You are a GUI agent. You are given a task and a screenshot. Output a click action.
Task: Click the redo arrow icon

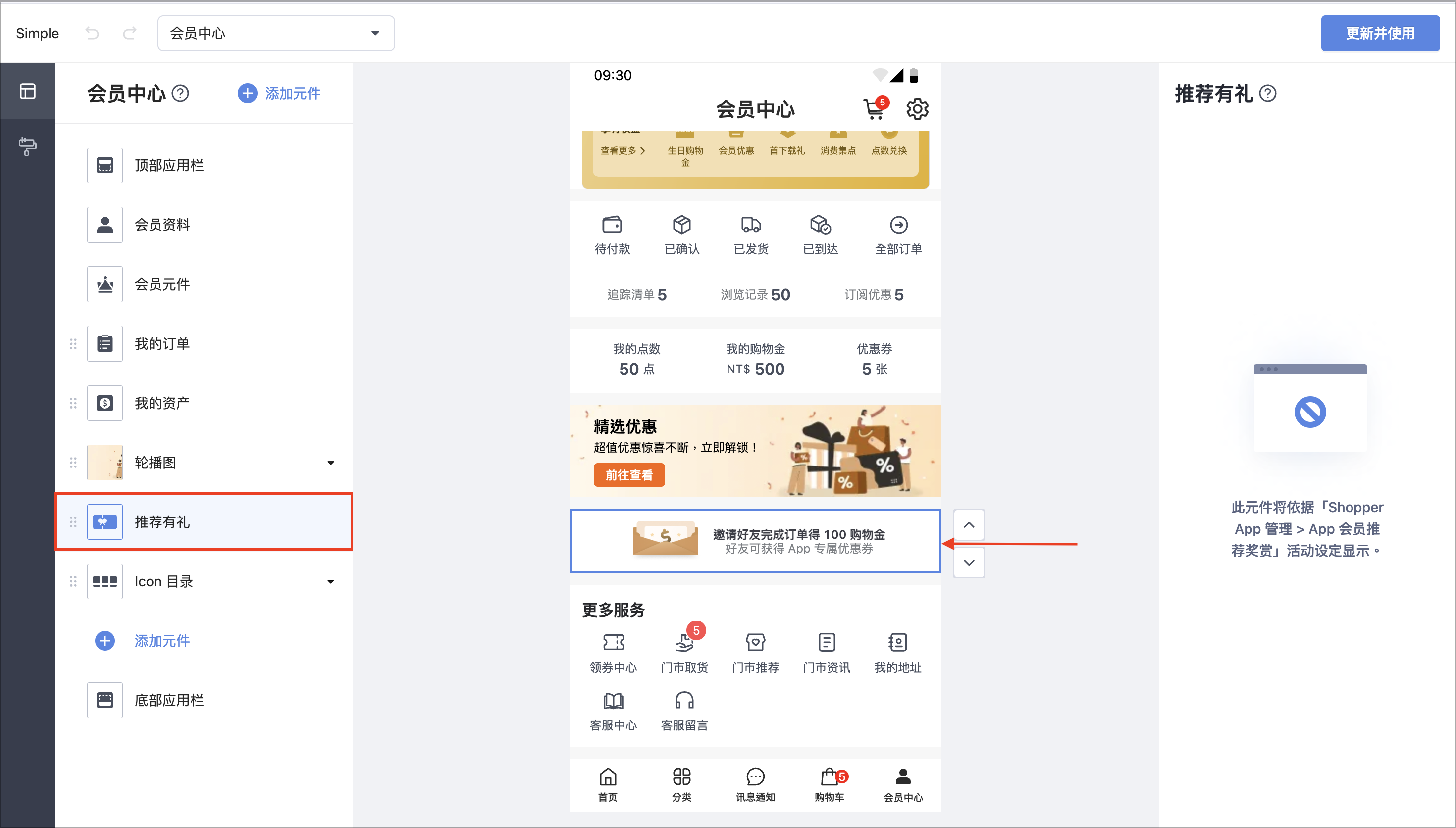130,33
